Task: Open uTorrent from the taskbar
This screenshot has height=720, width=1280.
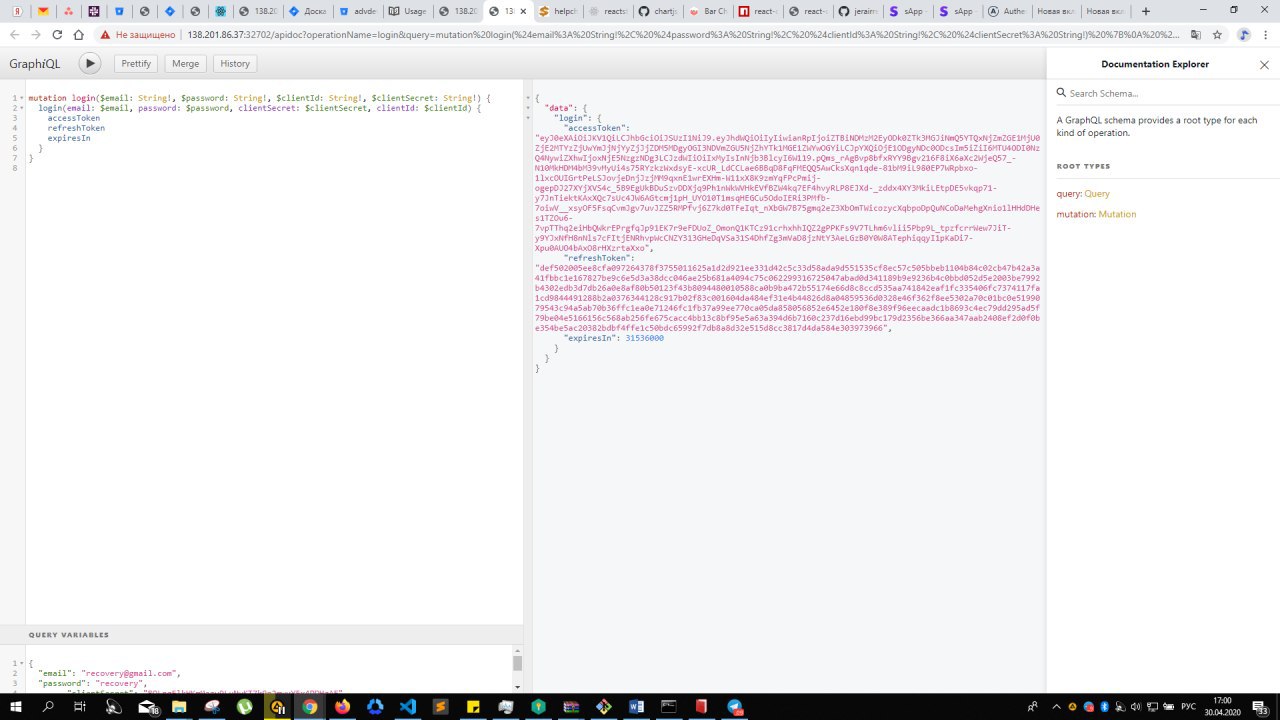Action: [x=244, y=706]
